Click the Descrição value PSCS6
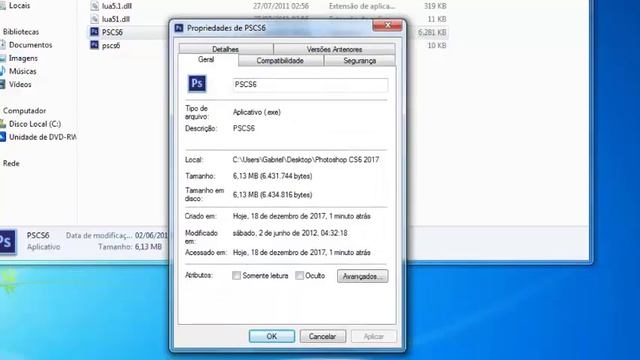The image size is (640, 360). click(244, 128)
